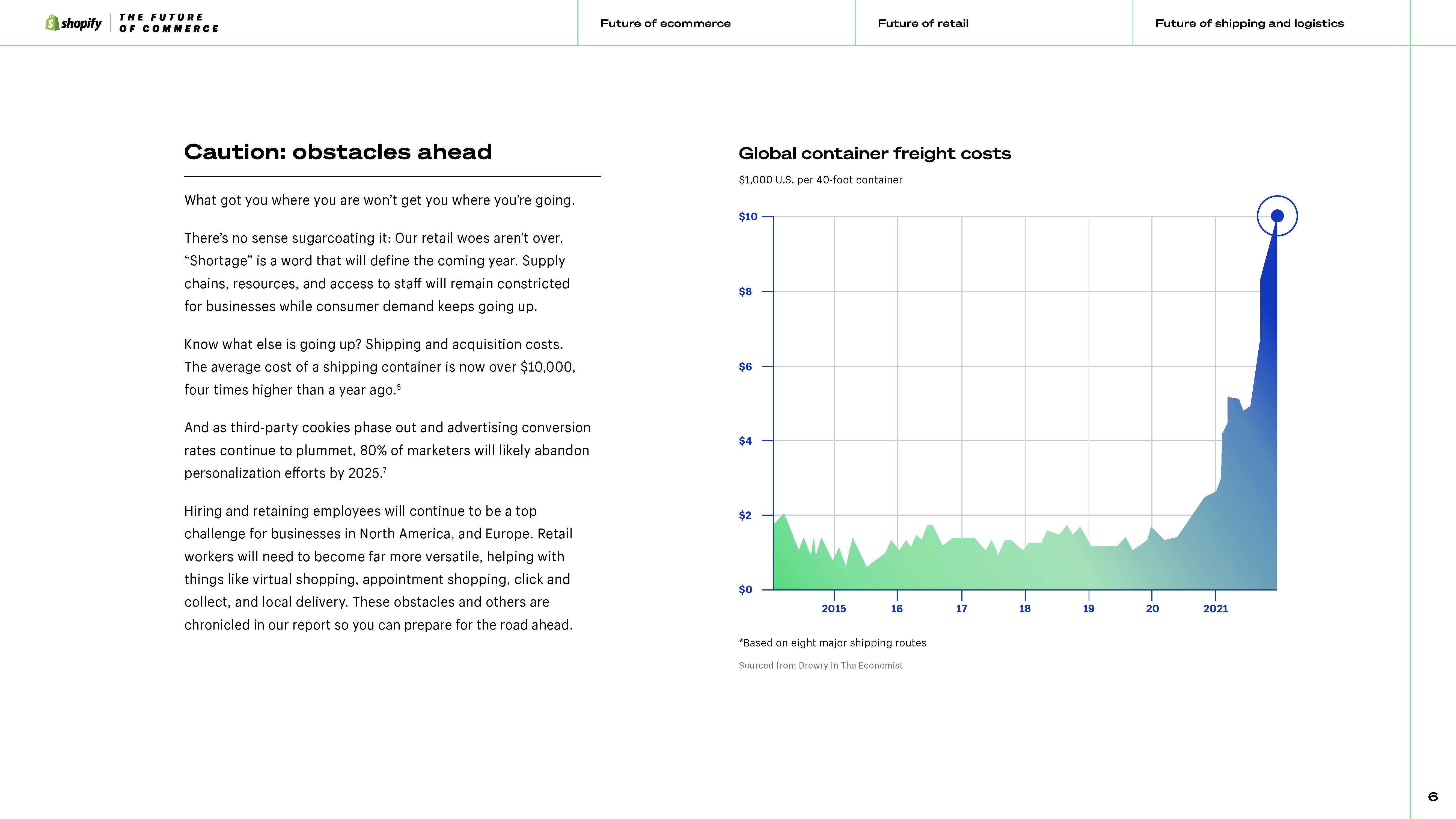Click the Global container freight costs title
Screen dimensions: 1456x819
tap(874, 154)
